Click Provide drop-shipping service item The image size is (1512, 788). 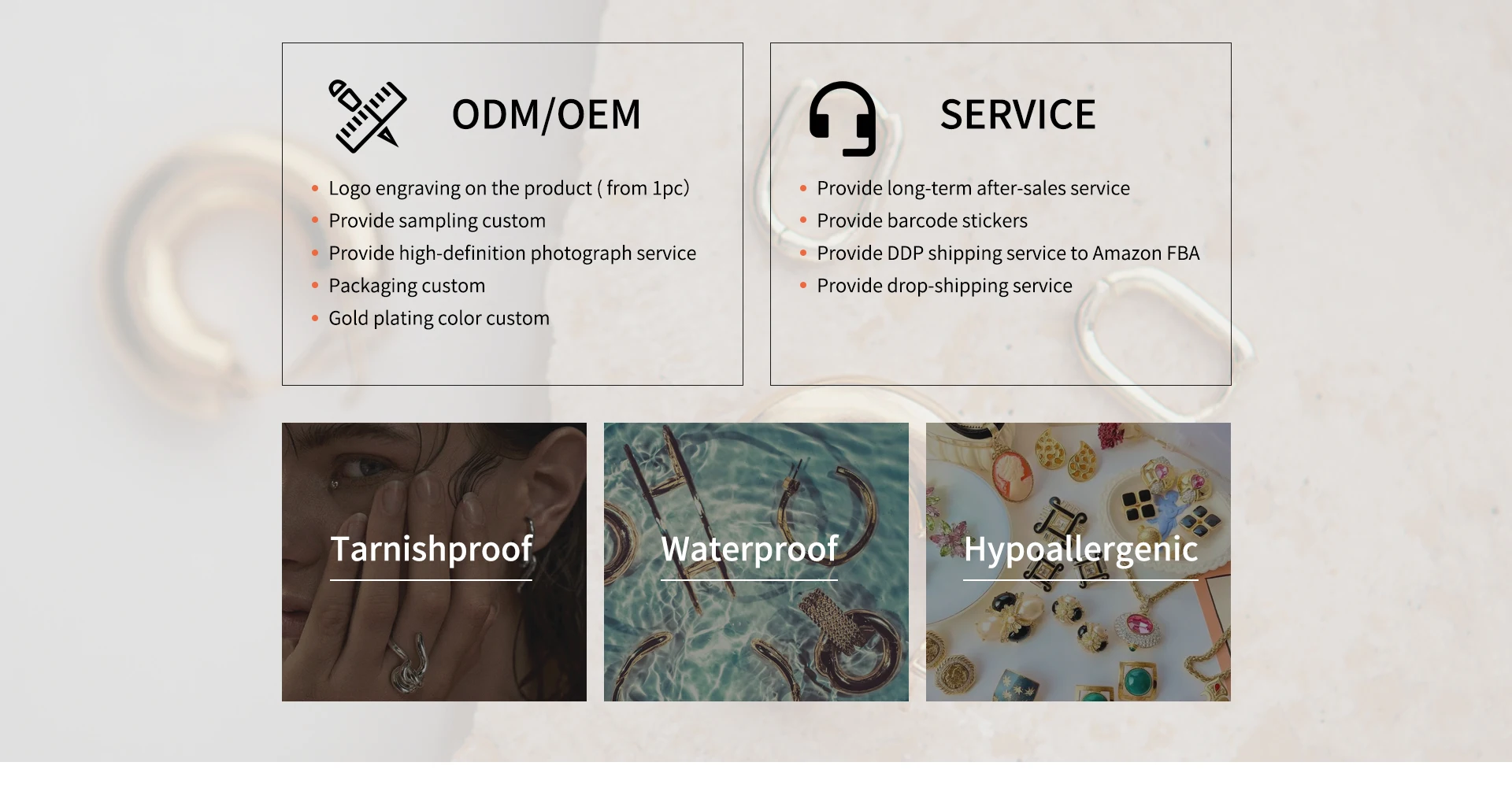click(944, 286)
